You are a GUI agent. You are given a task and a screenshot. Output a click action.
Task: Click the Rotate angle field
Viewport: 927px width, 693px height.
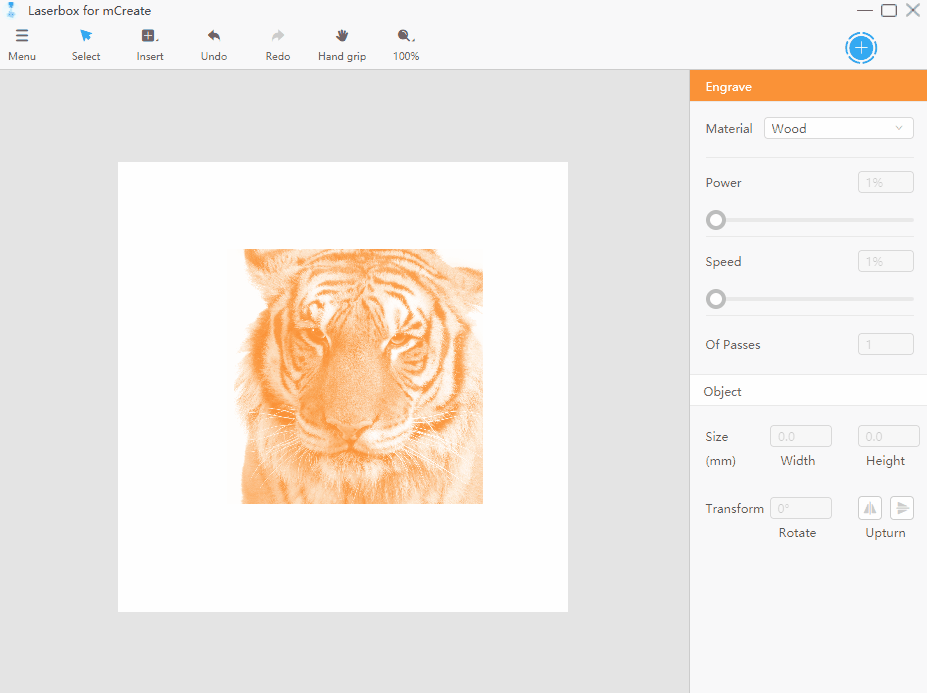[800, 509]
